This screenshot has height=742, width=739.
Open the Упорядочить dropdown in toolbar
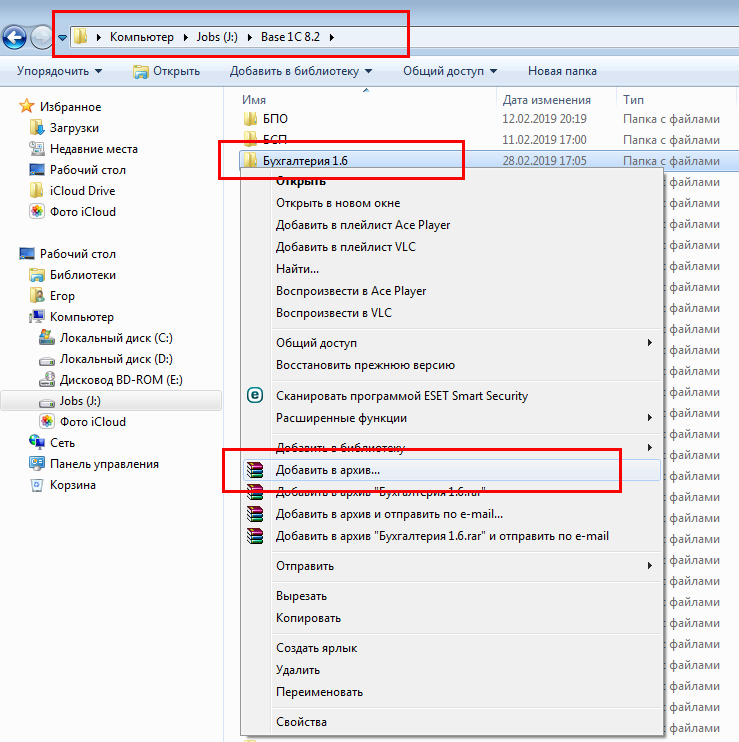(x=60, y=71)
